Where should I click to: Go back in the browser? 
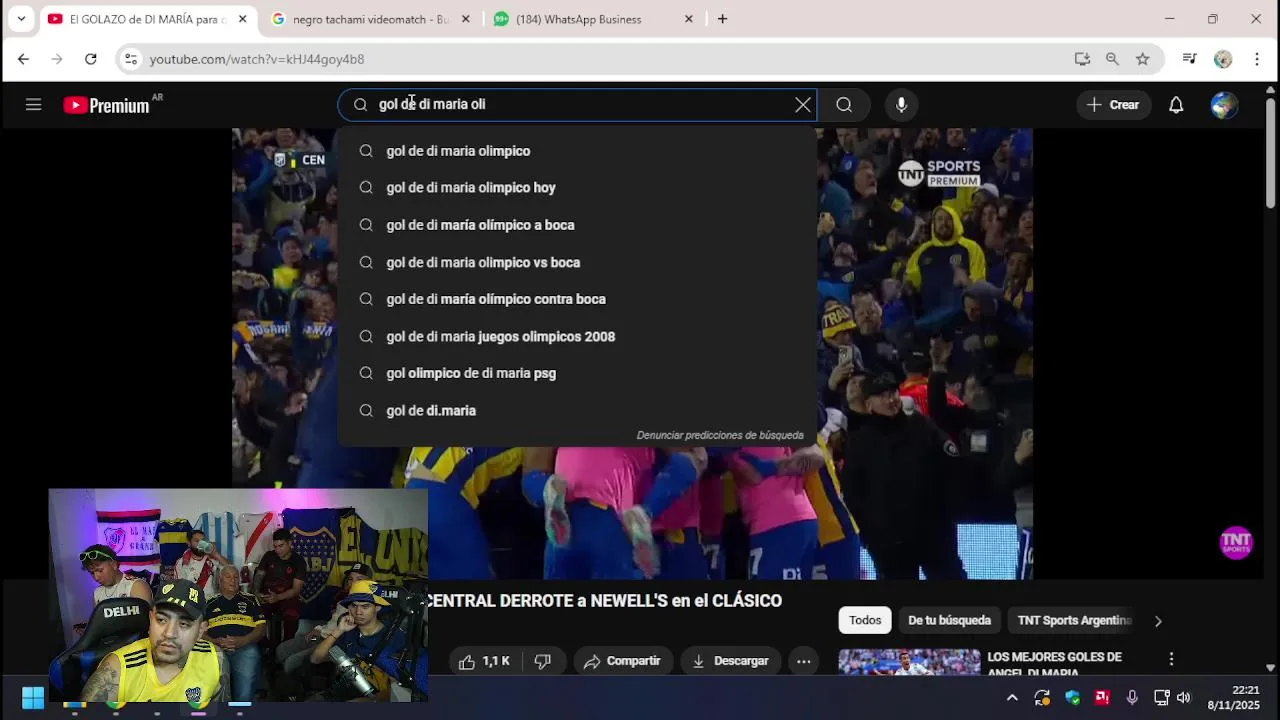click(x=23, y=59)
